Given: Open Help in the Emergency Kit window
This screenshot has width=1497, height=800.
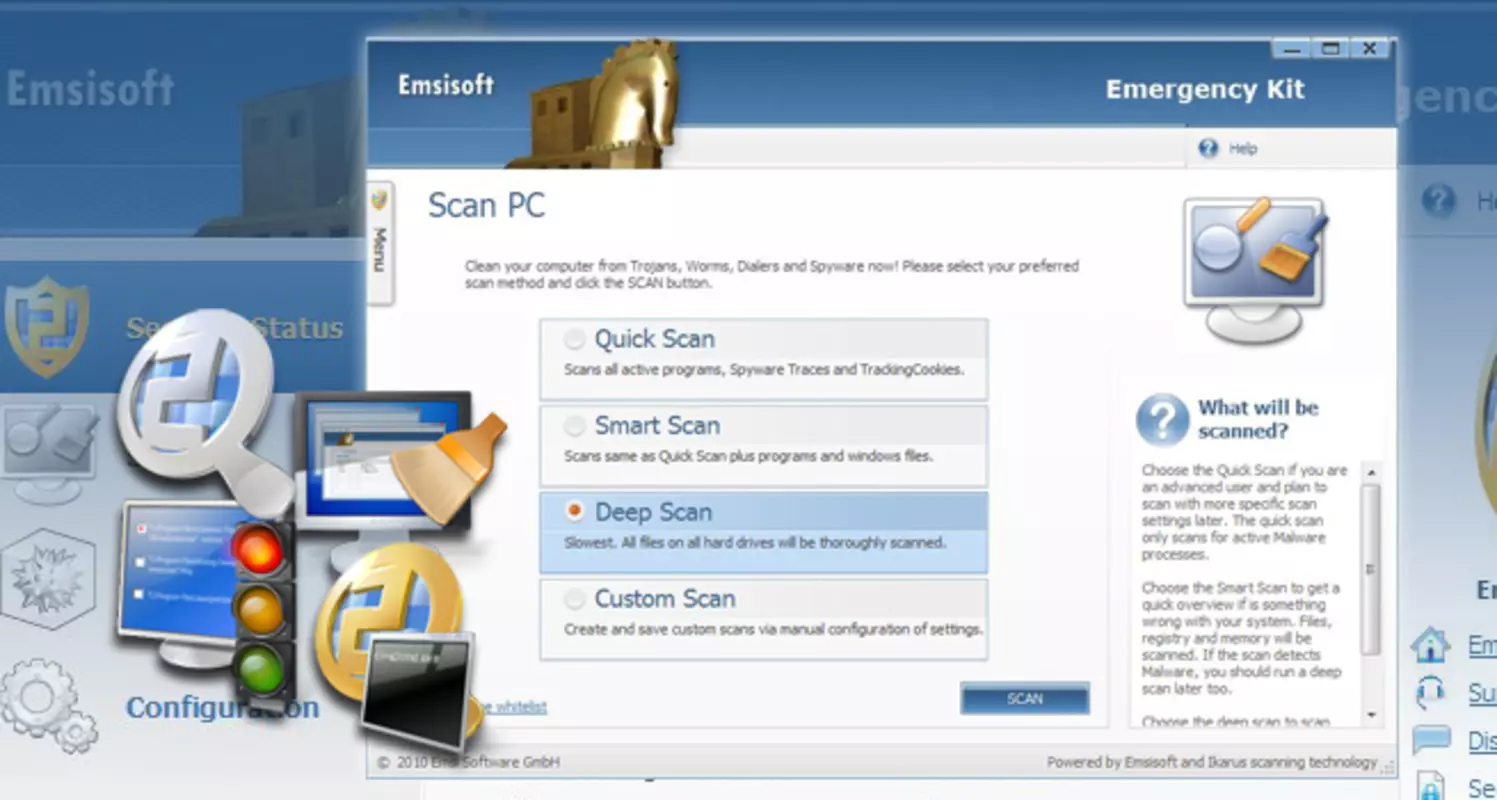Looking at the screenshot, I should coord(1243,149).
